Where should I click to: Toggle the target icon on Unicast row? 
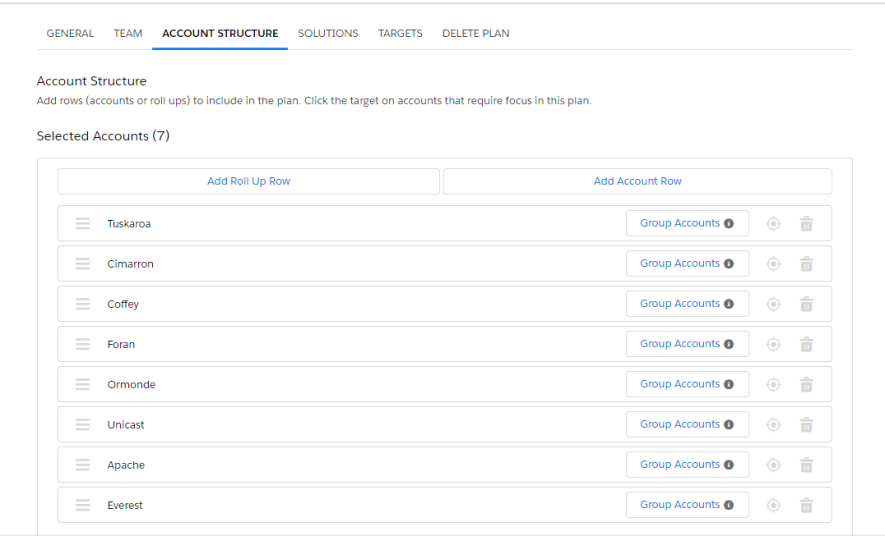pos(773,425)
